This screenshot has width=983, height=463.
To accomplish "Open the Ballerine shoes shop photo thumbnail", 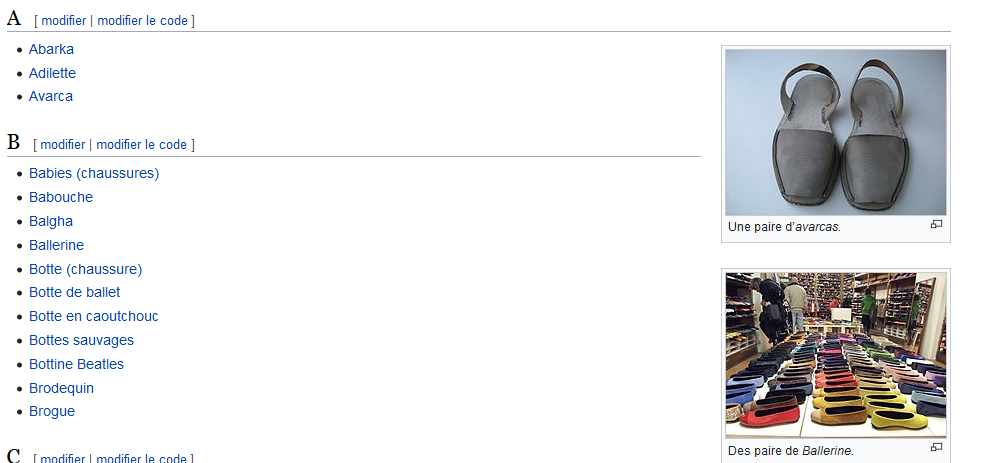I will [836, 355].
